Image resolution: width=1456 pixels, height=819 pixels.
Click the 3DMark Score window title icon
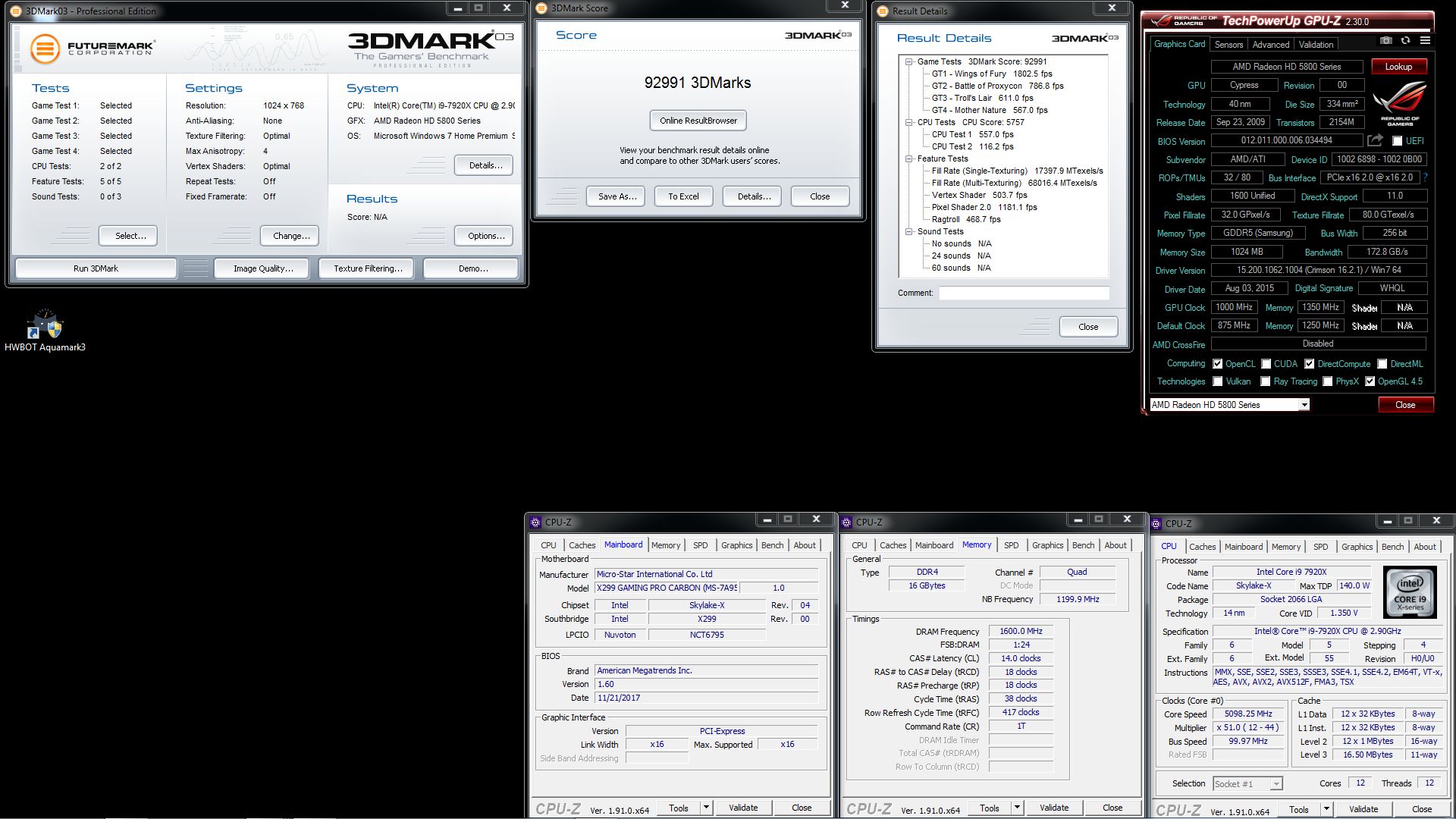pos(541,8)
